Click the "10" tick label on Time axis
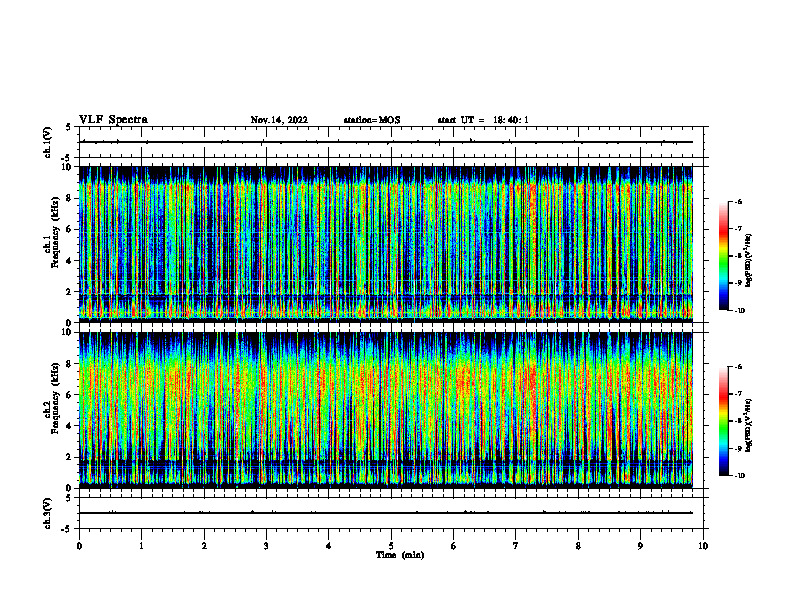 [703, 546]
